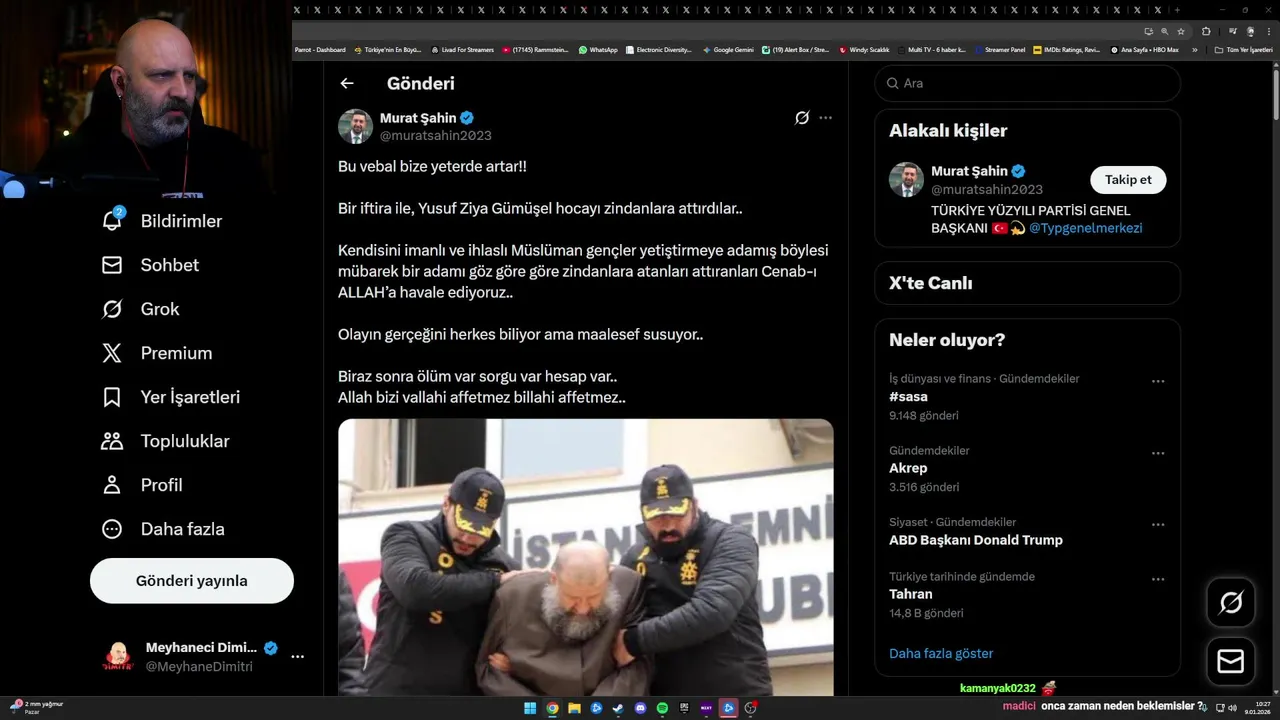Open the Google Gemini bookmark
Image resolution: width=1280 pixels, height=720 pixels.
pyautogui.click(x=728, y=49)
